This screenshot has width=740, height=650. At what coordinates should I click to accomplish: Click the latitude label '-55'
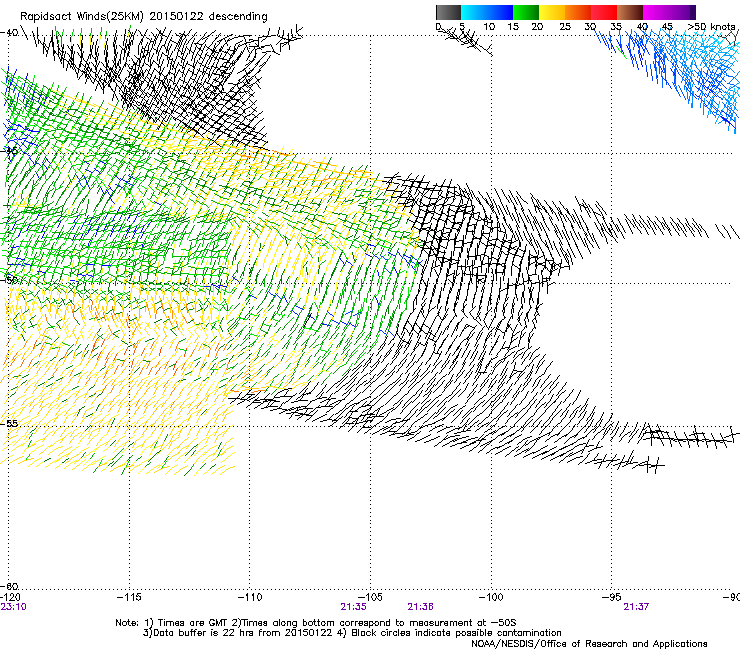pyautogui.click(x=9, y=423)
